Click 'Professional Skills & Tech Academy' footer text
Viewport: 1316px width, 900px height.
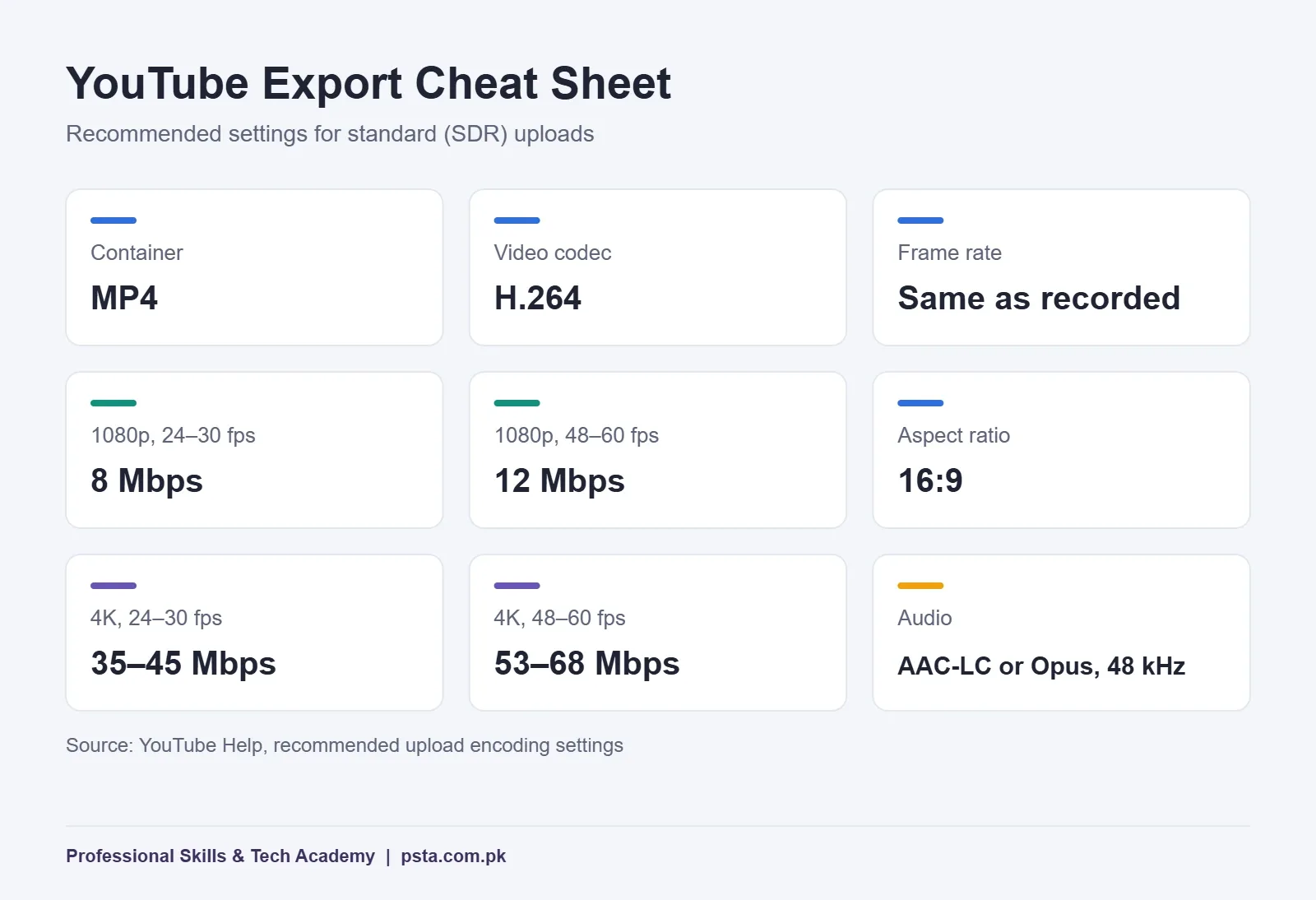click(x=220, y=856)
